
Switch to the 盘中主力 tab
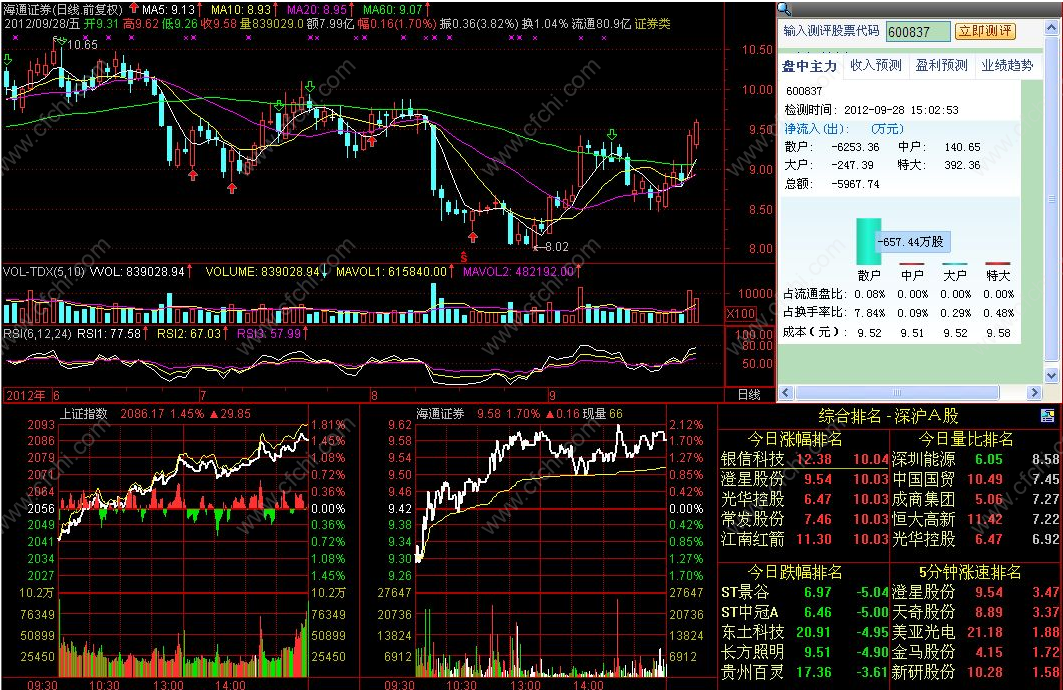[809, 66]
